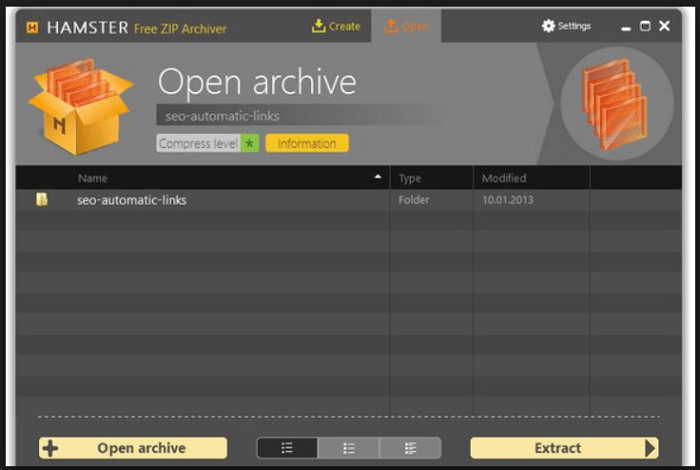Click the arrow on the Extract button
Viewport: 700px width, 470px height.
pos(650,448)
